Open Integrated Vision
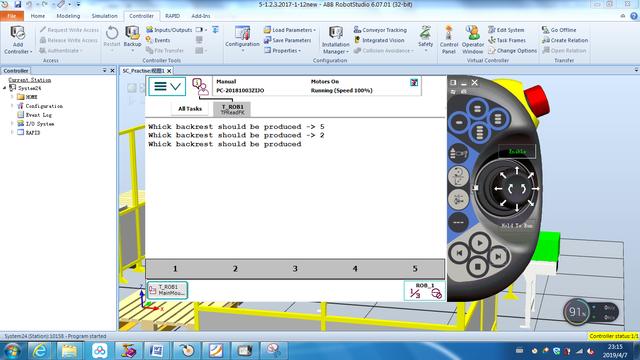Viewport: 640px width, 360px height. click(379, 40)
